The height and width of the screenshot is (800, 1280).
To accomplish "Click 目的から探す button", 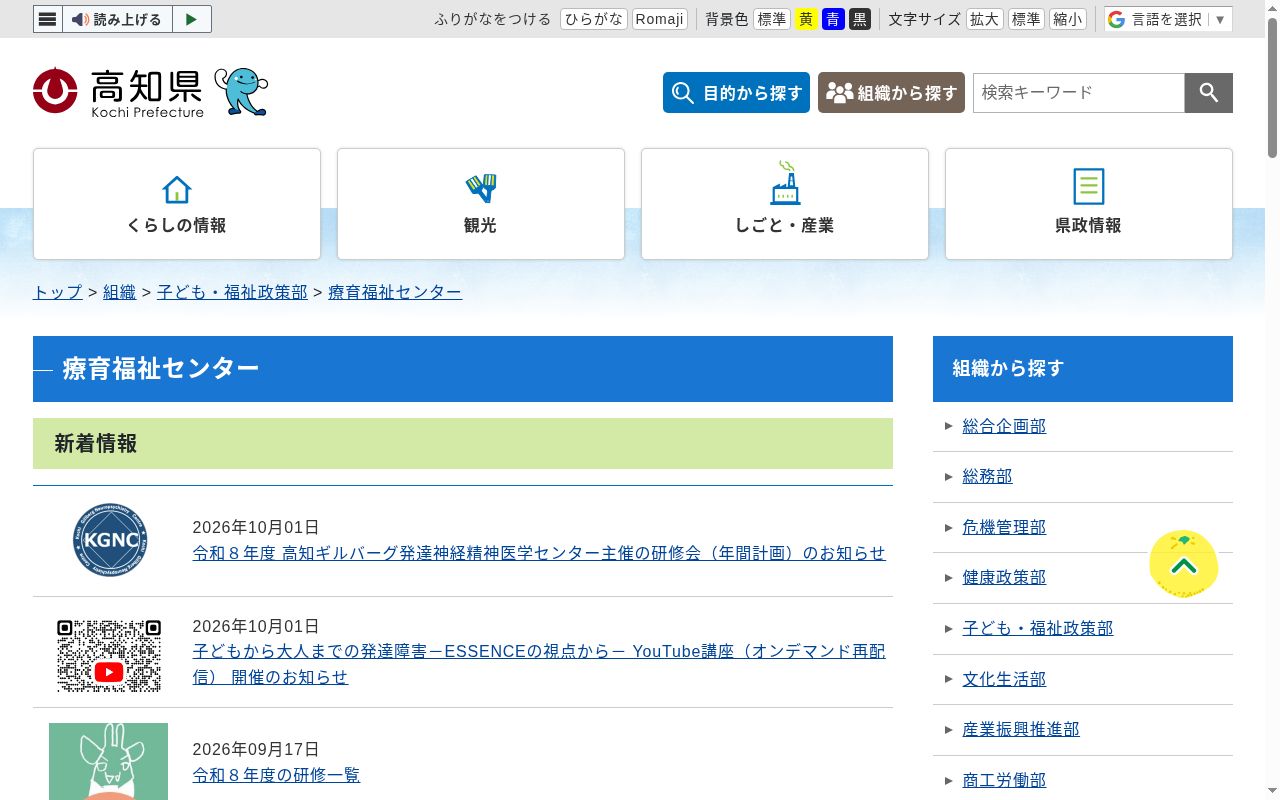I will click(736, 93).
